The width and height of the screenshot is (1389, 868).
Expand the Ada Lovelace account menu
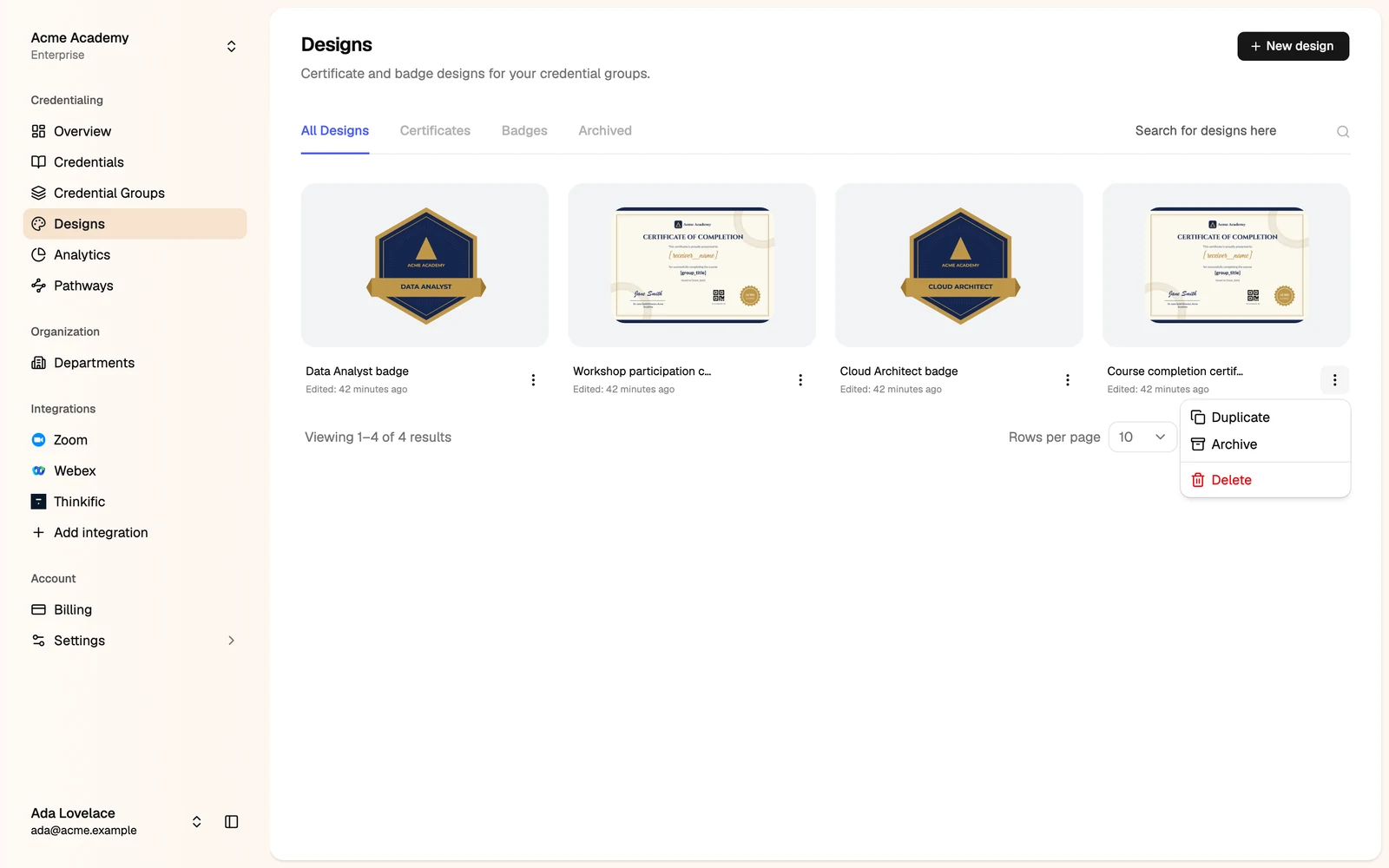click(x=197, y=822)
